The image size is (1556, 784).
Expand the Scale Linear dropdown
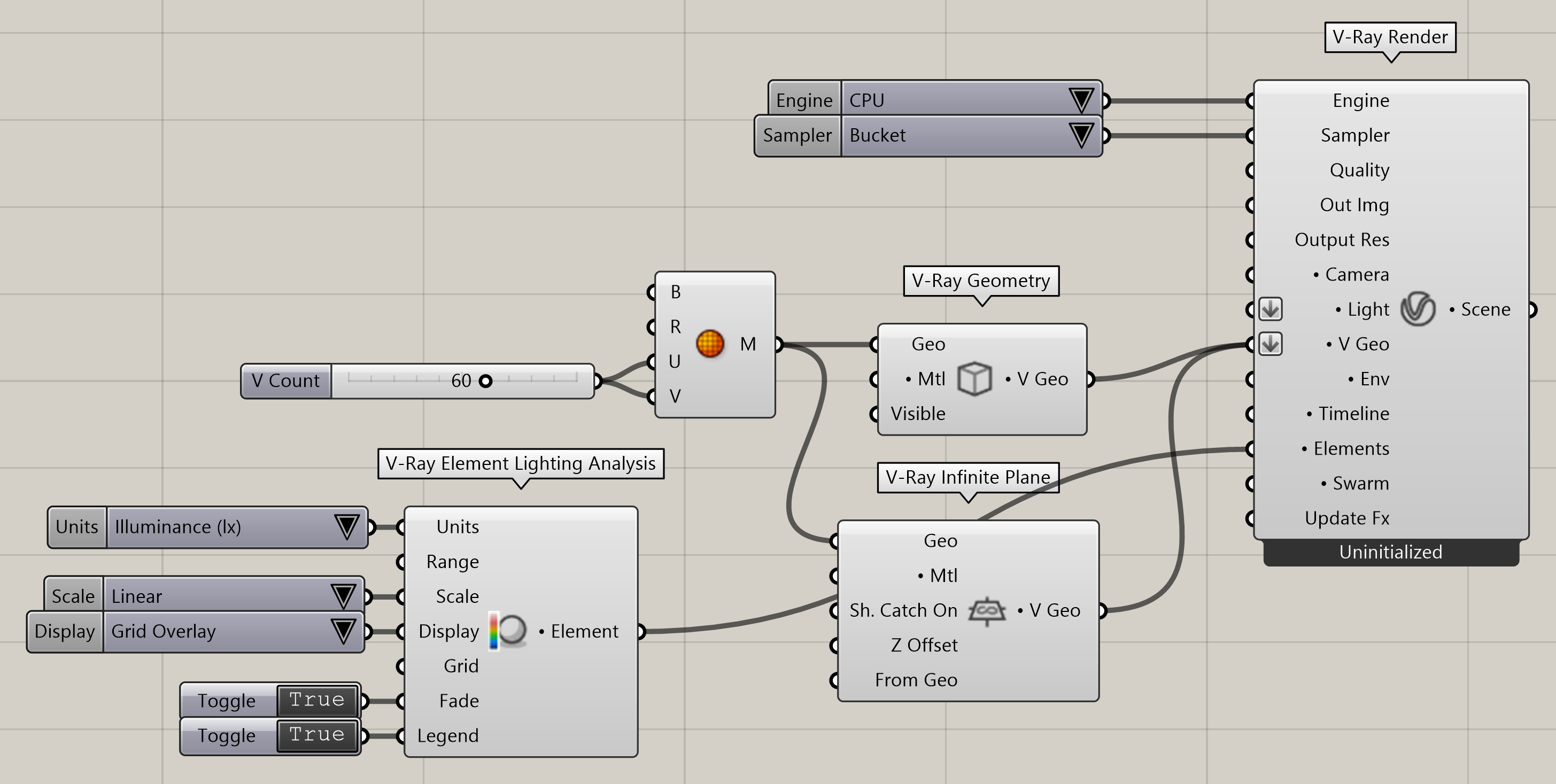(343, 596)
